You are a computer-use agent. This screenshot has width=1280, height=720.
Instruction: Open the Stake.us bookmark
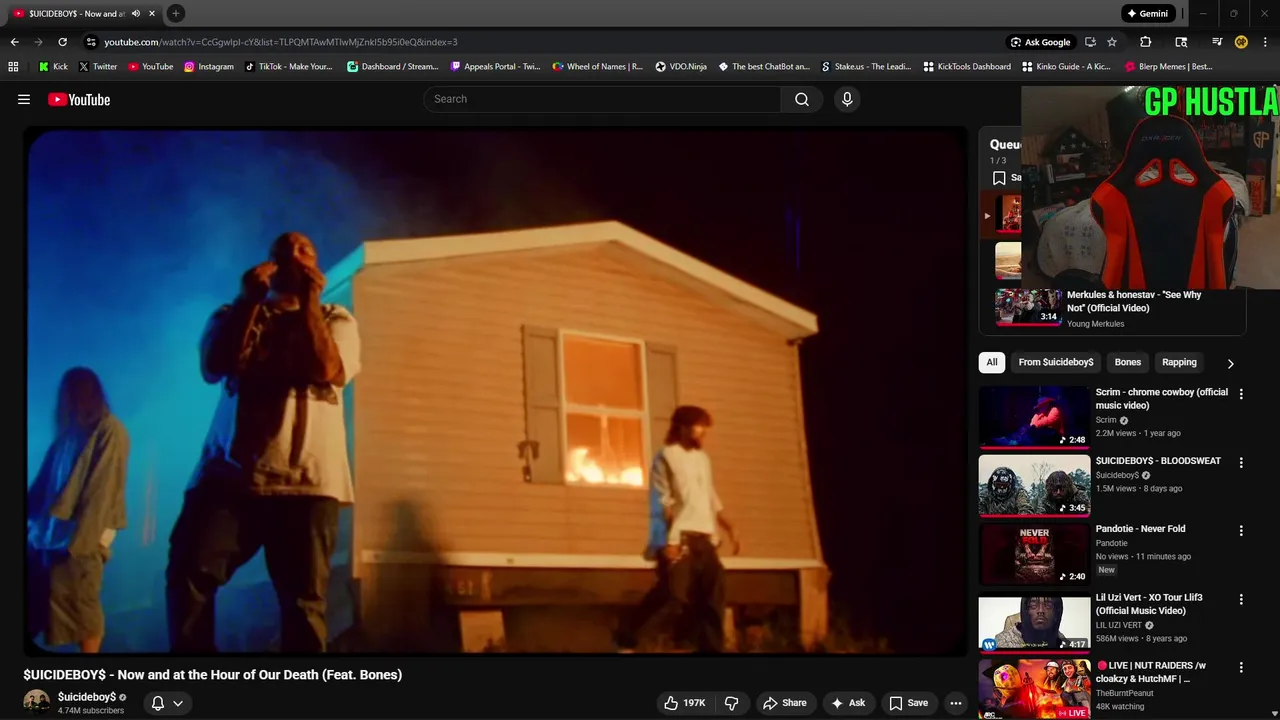pos(866,67)
